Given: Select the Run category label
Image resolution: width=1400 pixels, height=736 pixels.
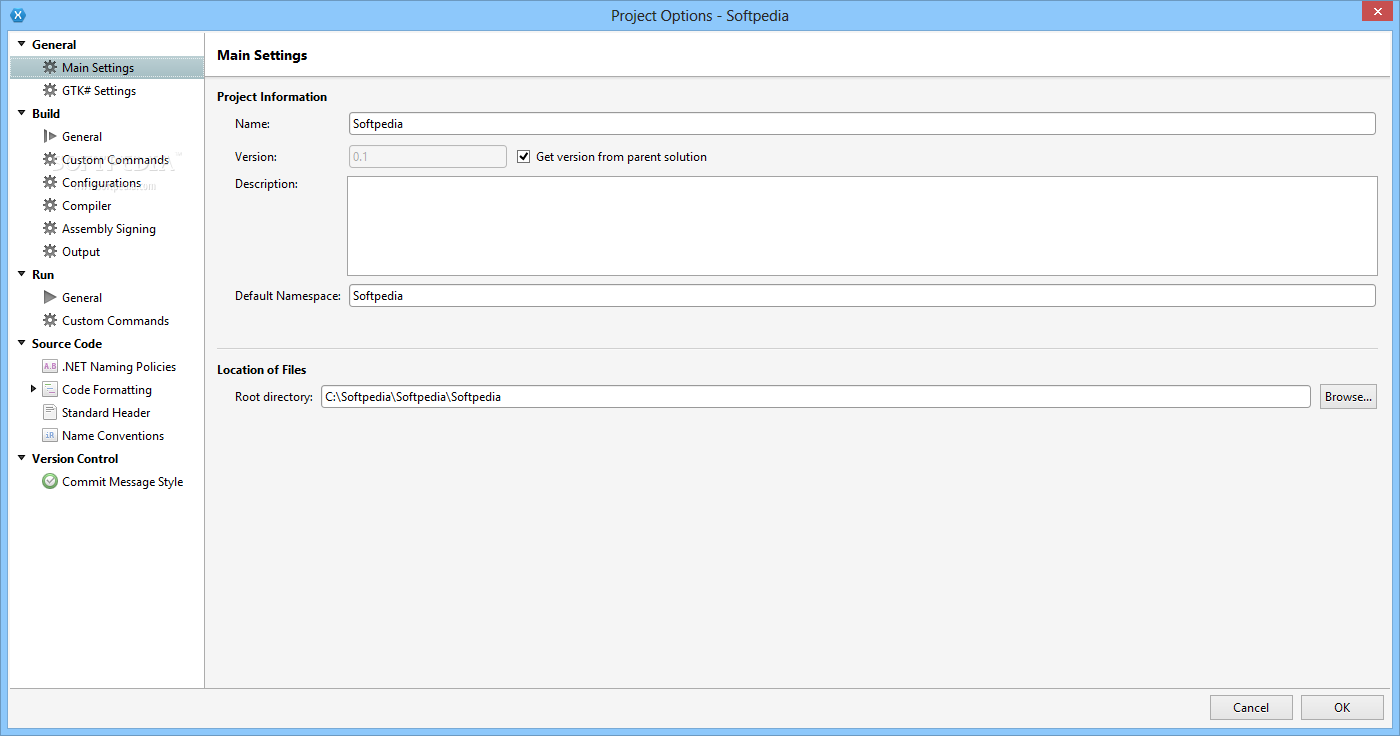Looking at the screenshot, I should pyautogui.click(x=43, y=274).
